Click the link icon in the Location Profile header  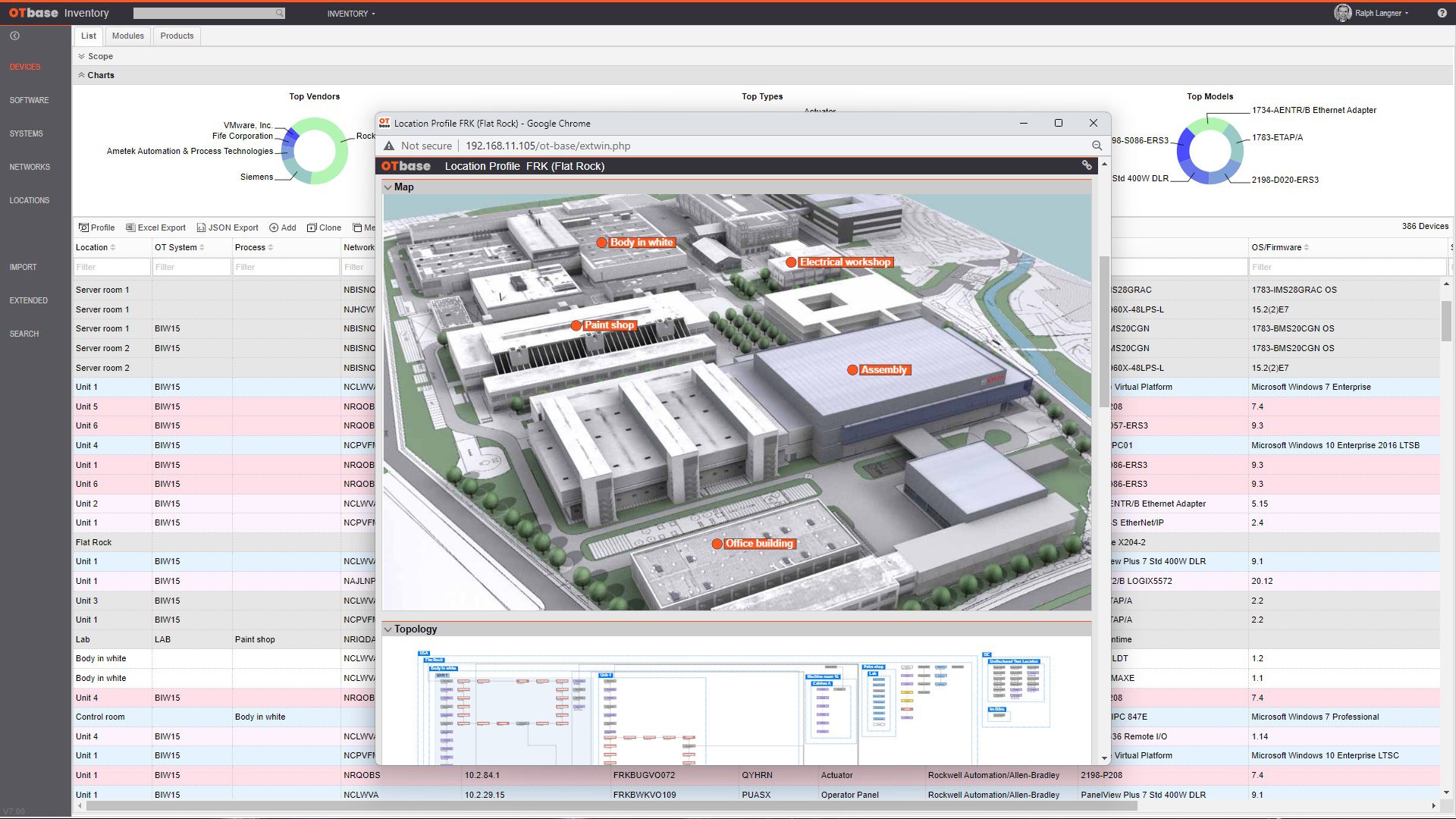click(x=1087, y=165)
